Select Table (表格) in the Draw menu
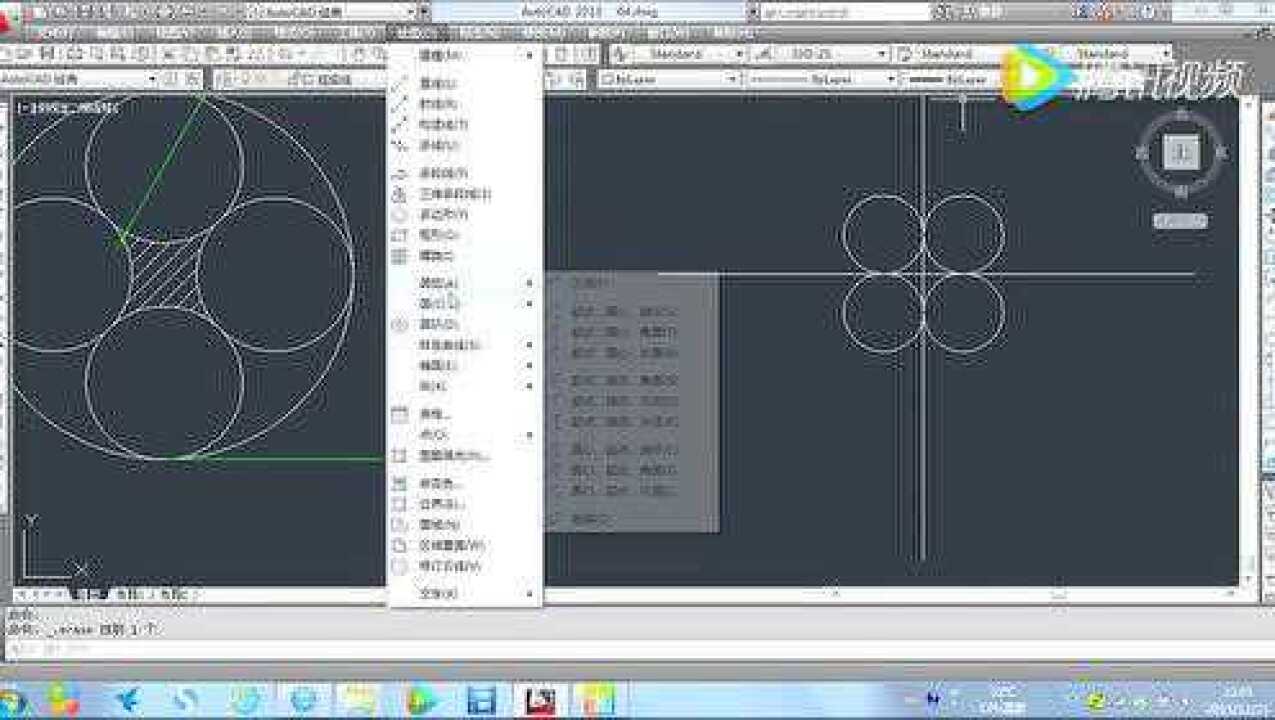The image size is (1275, 720). coord(435,414)
